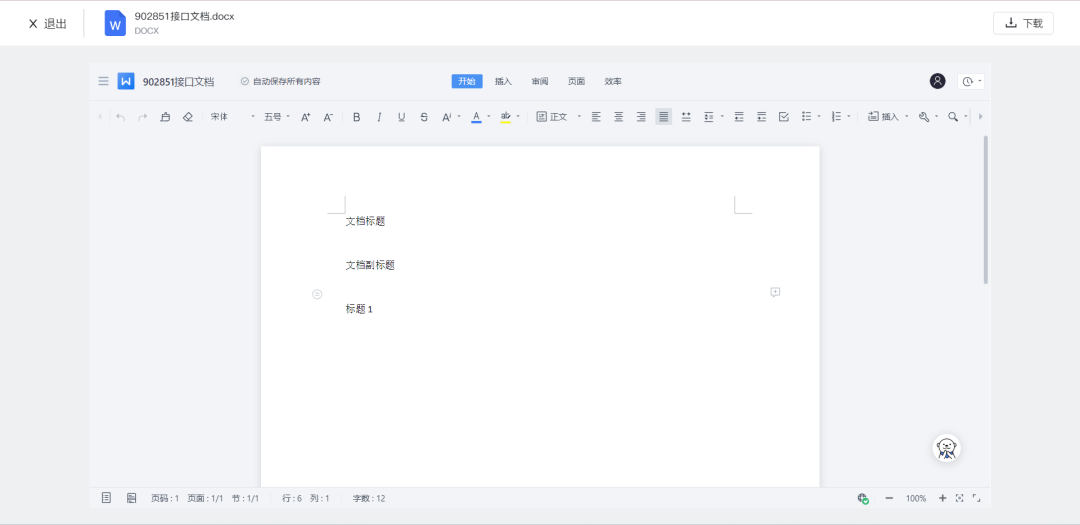Add a comment via margin comment icon
This screenshot has height=525, width=1080.
(x=775, y=292)
